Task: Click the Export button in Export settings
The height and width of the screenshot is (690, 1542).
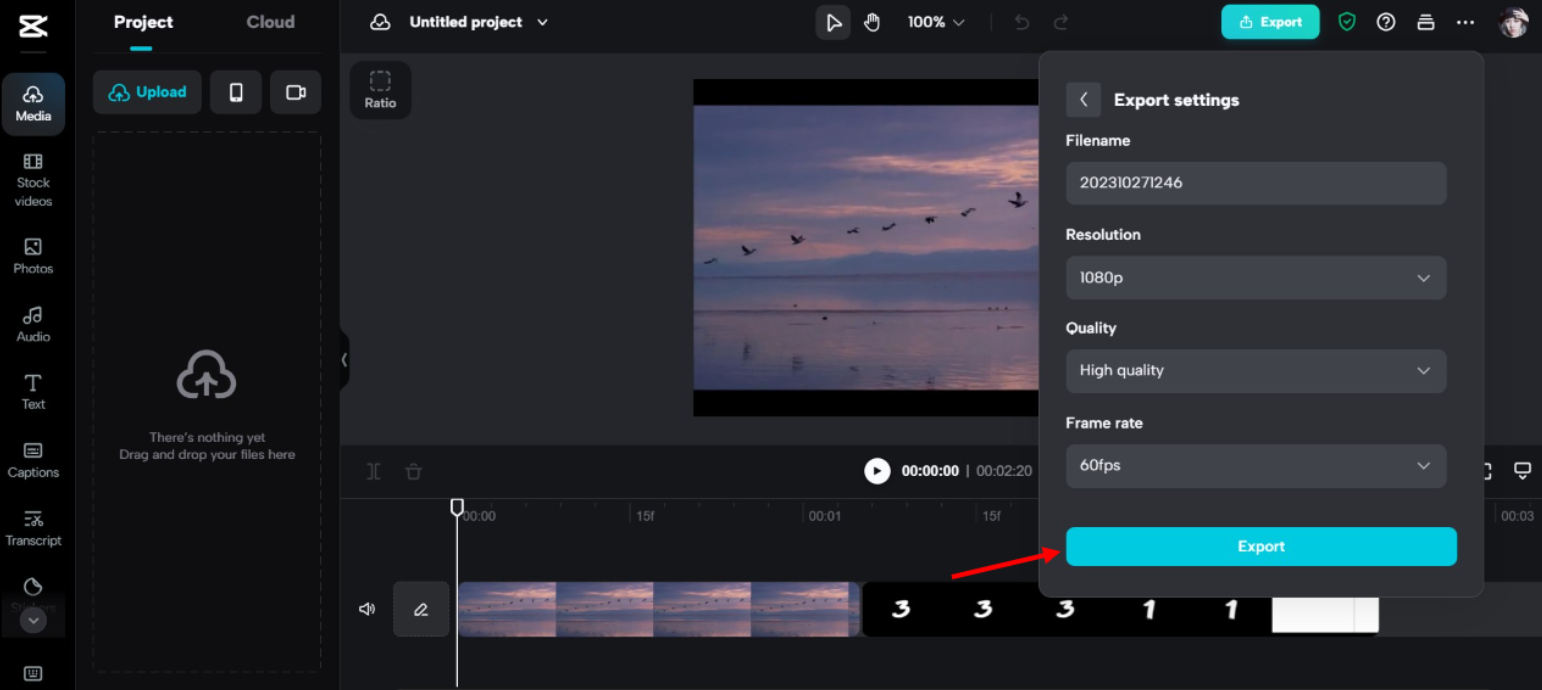Action: pyautogui.click(x=1260, y=546)
